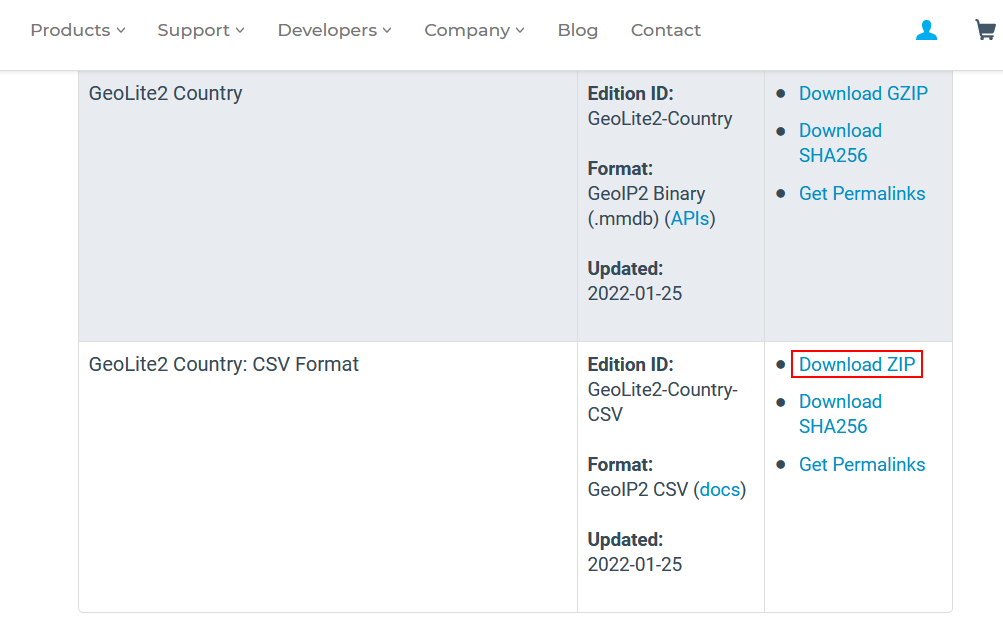Download GZIP for GeoLite2 Country
This screenshot has height=633, width=1003.
point(863,93)
